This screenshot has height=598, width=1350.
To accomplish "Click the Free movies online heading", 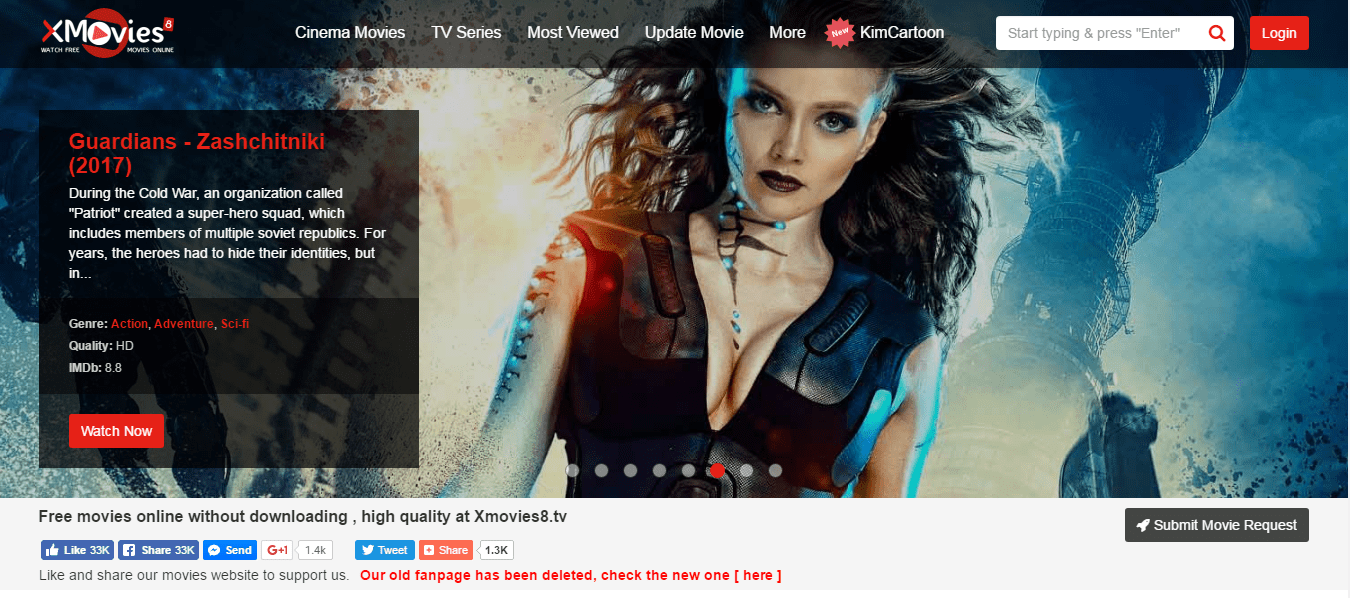I will click(x=303, y=517).
